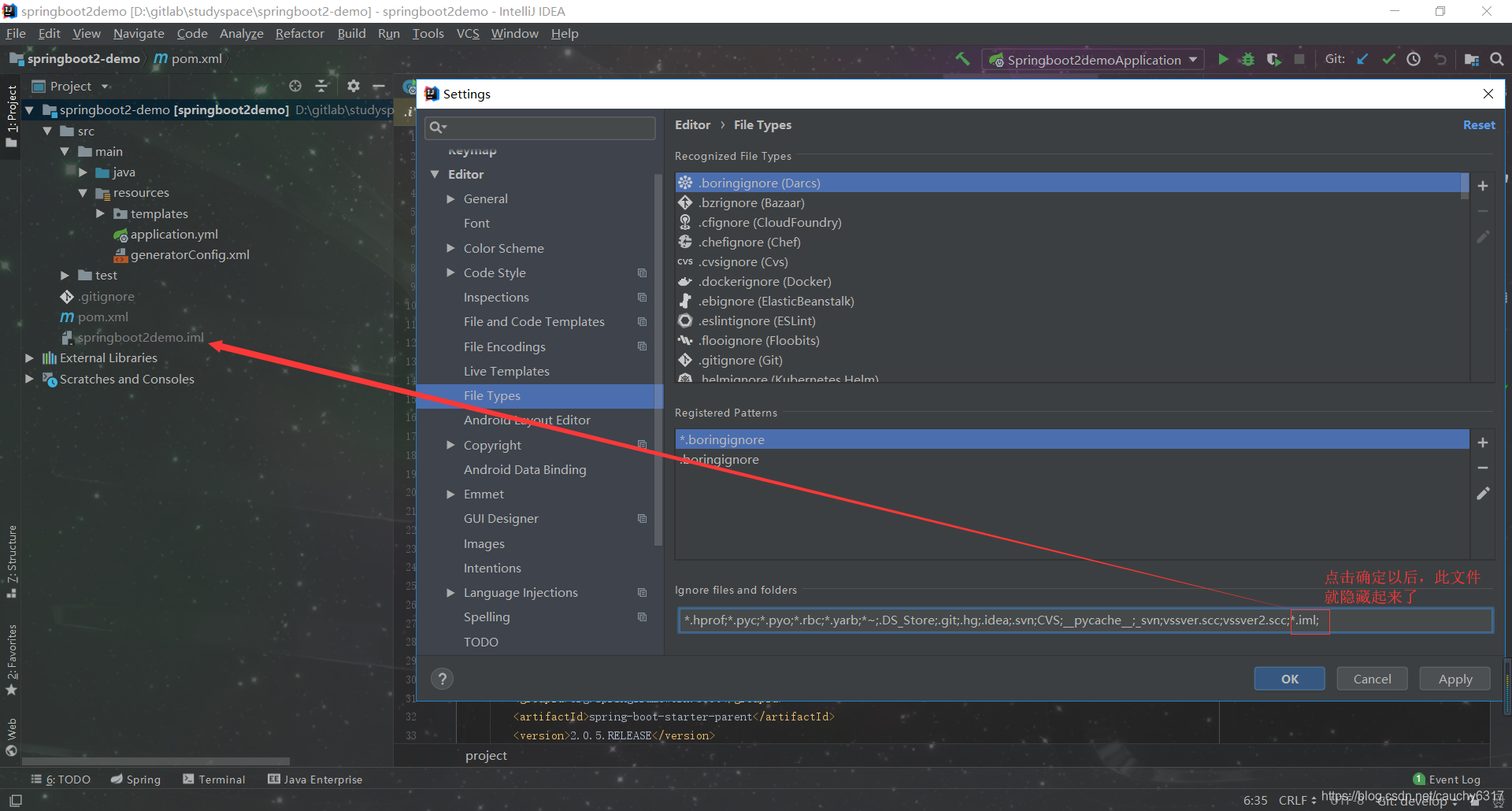Image resolution: width=1512 pixels, height=811 pixels.
Task: Open the TODO tool tab
Action: (x=61, y=780)
